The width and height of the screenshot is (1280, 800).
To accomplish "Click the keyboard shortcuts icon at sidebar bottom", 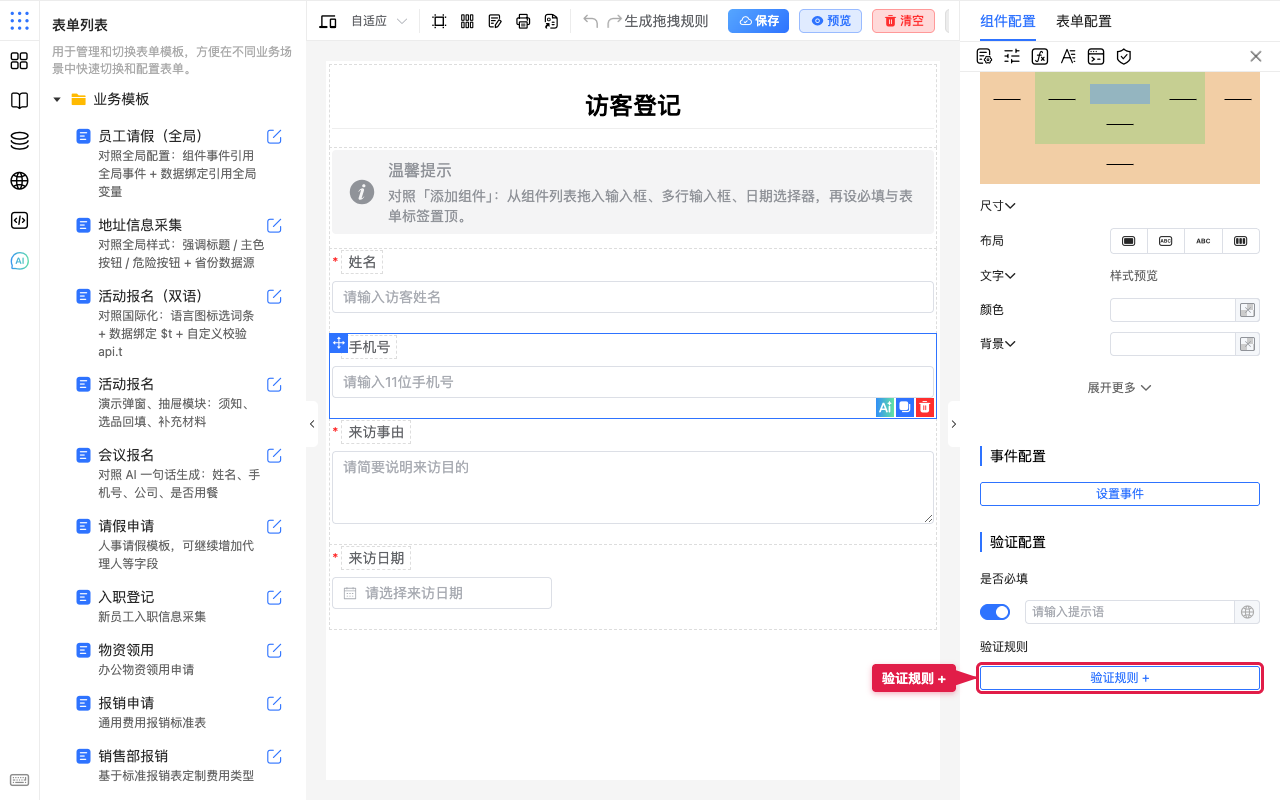I will [x=19, y=780].
